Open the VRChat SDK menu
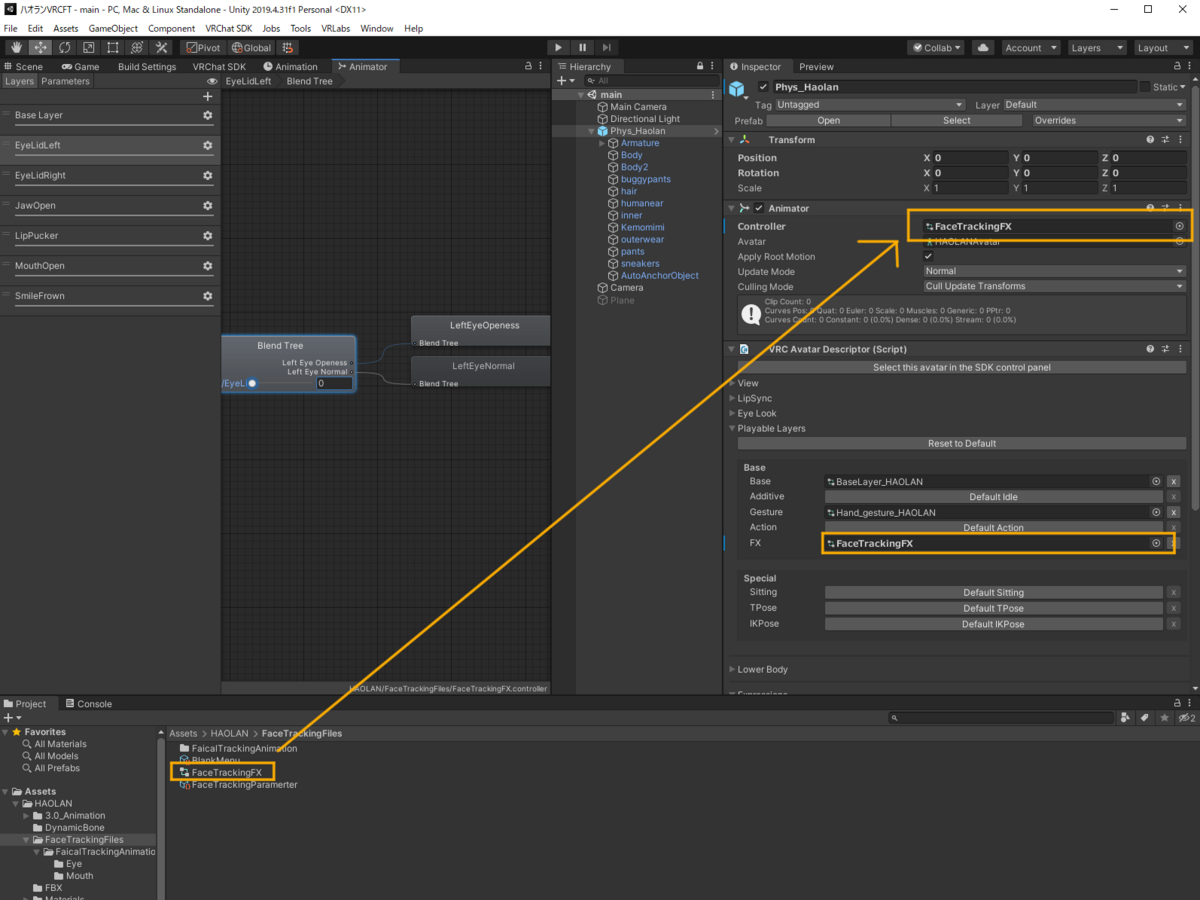This screenshot has width=1200, height=900. (x=230, y=28)
